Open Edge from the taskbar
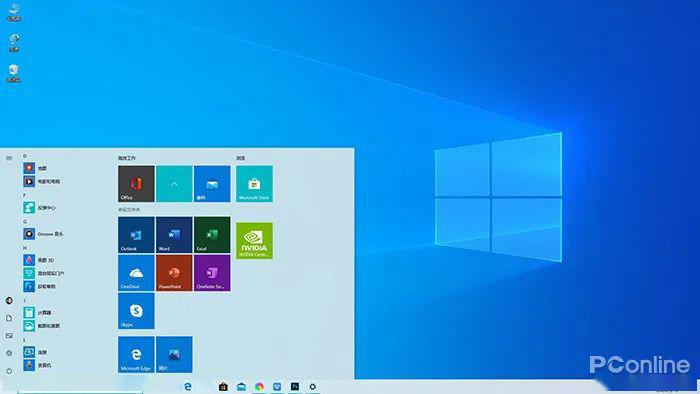The image size is (700, 394). (188, 386)
